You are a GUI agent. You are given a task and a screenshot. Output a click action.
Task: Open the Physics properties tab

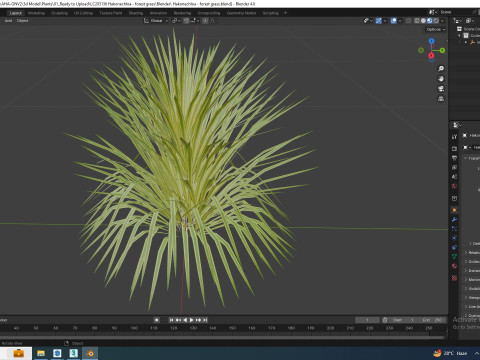(x=454, y=238)
